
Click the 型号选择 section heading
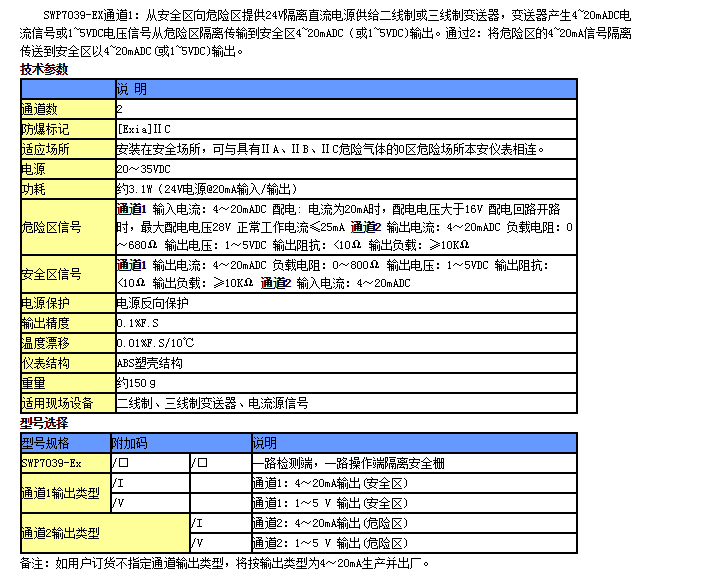click(45, 424)
